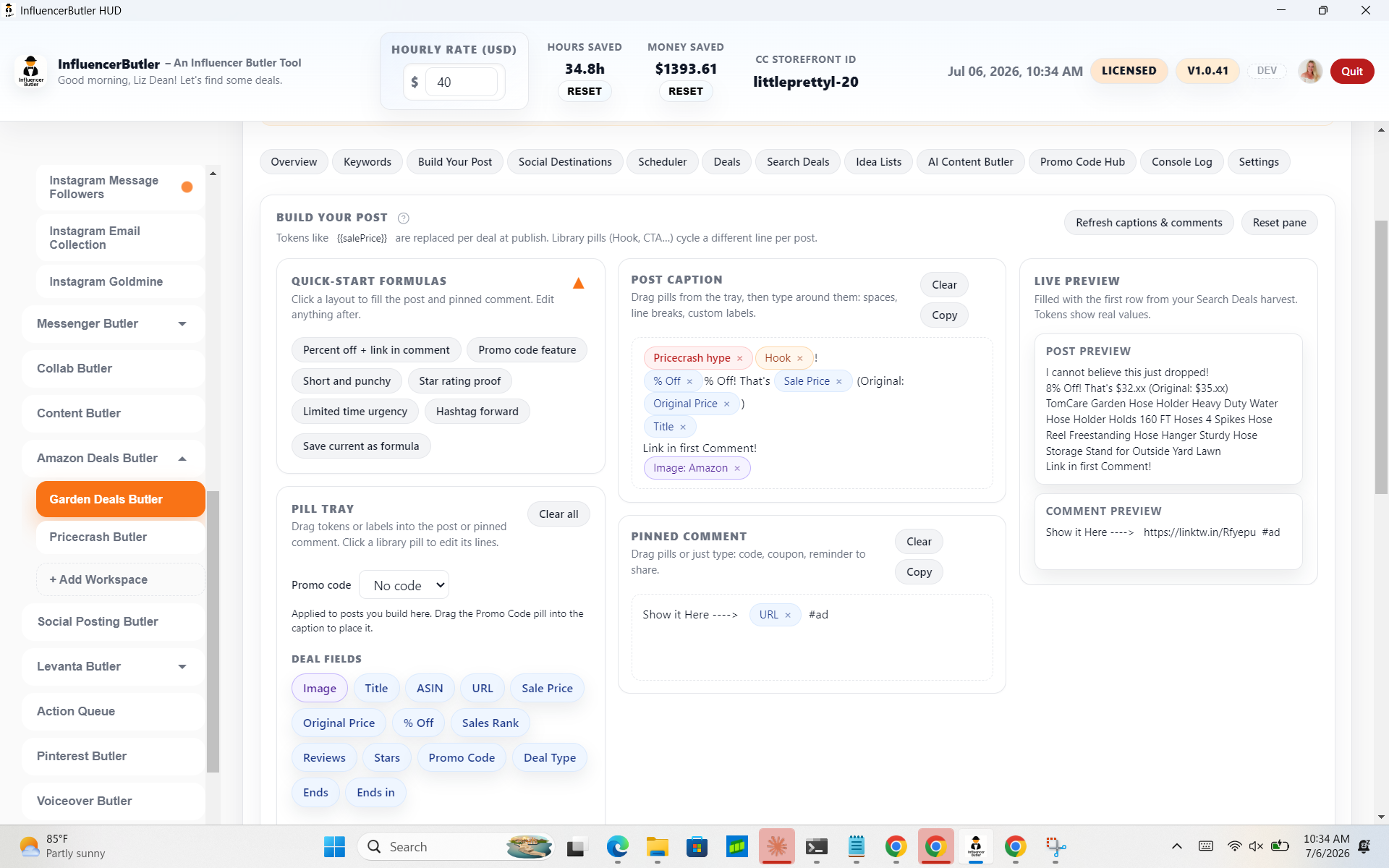Open Notepad from taskbar
The image size is (1389, 868).
tap(857, 846)
